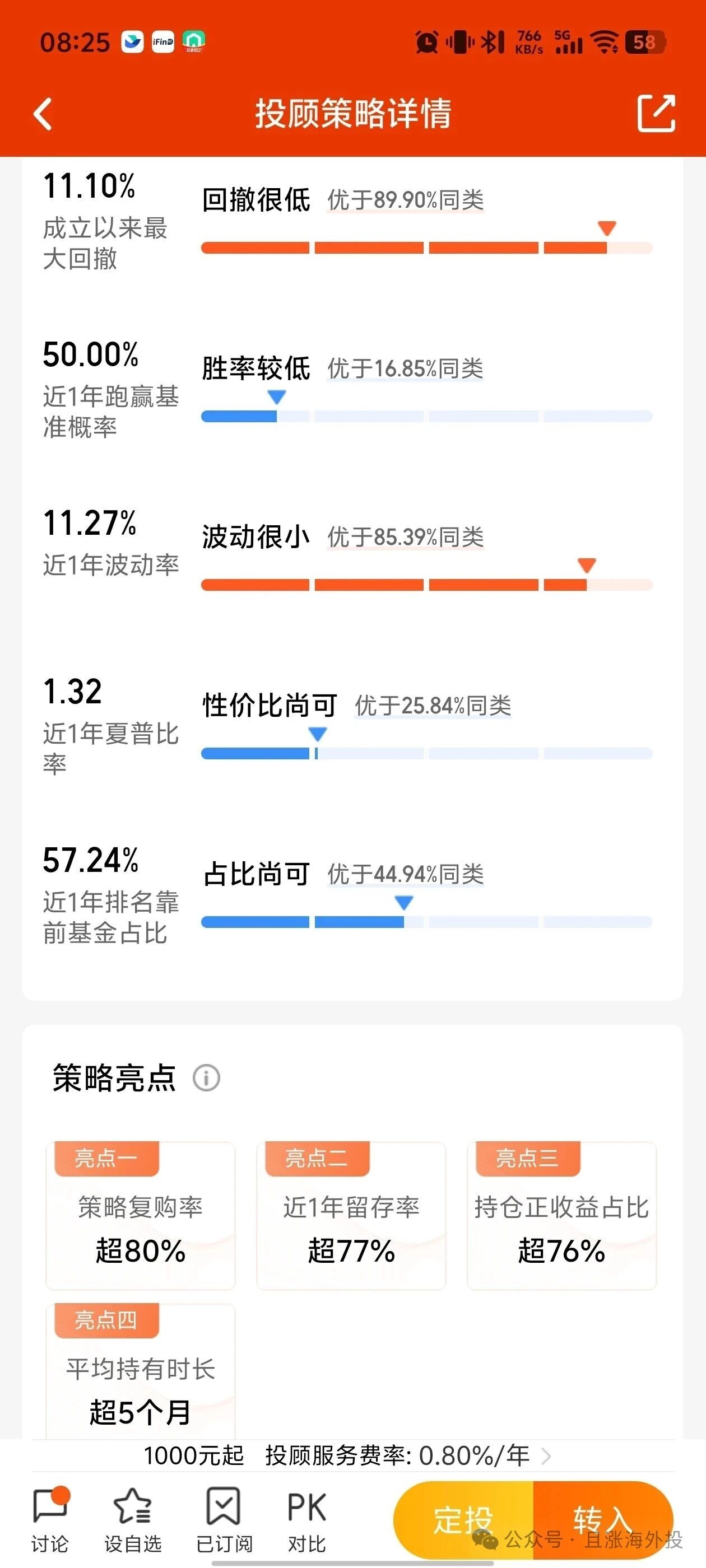This screenshot has width=706, height=1568.
Task: Open the 亮点三 持仓正收益占比 card
Action: [x=561, y=1216]
